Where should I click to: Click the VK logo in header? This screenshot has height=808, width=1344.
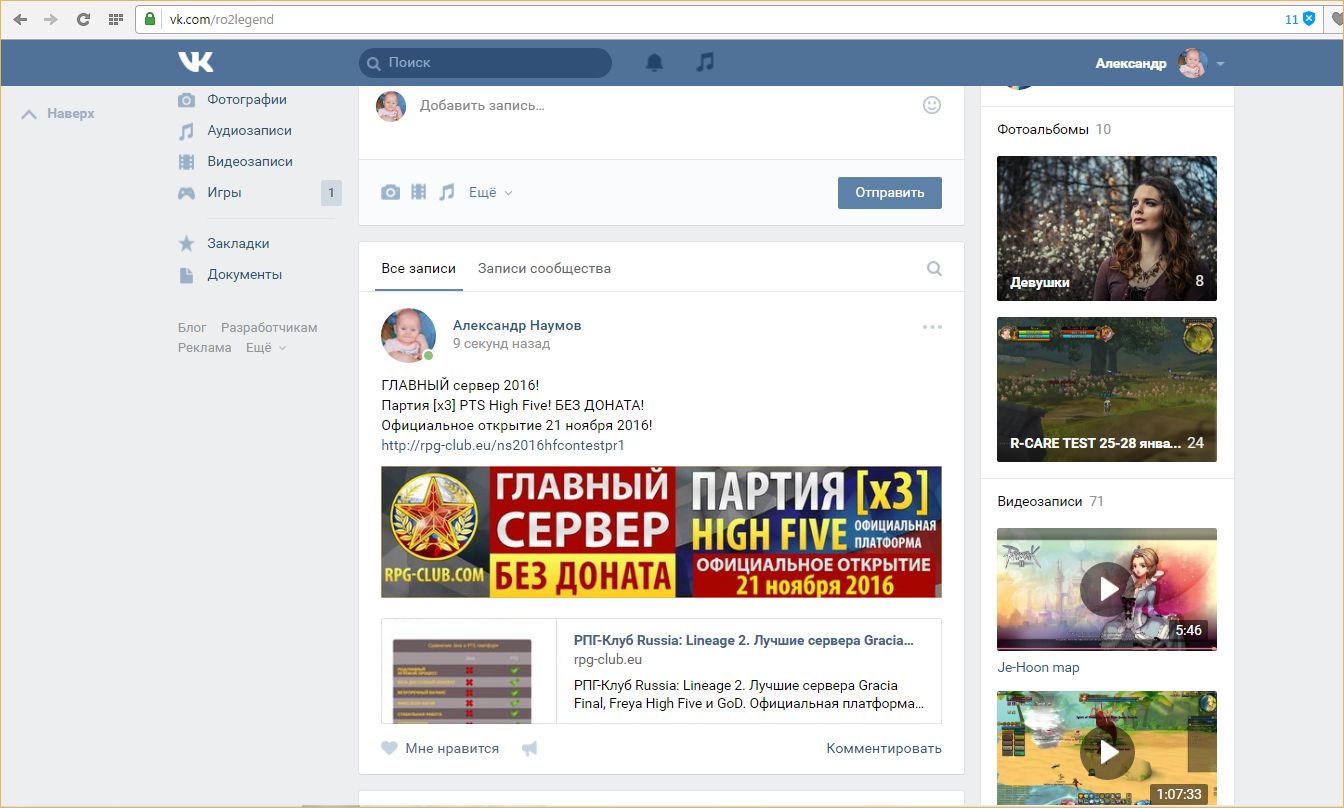196,62
